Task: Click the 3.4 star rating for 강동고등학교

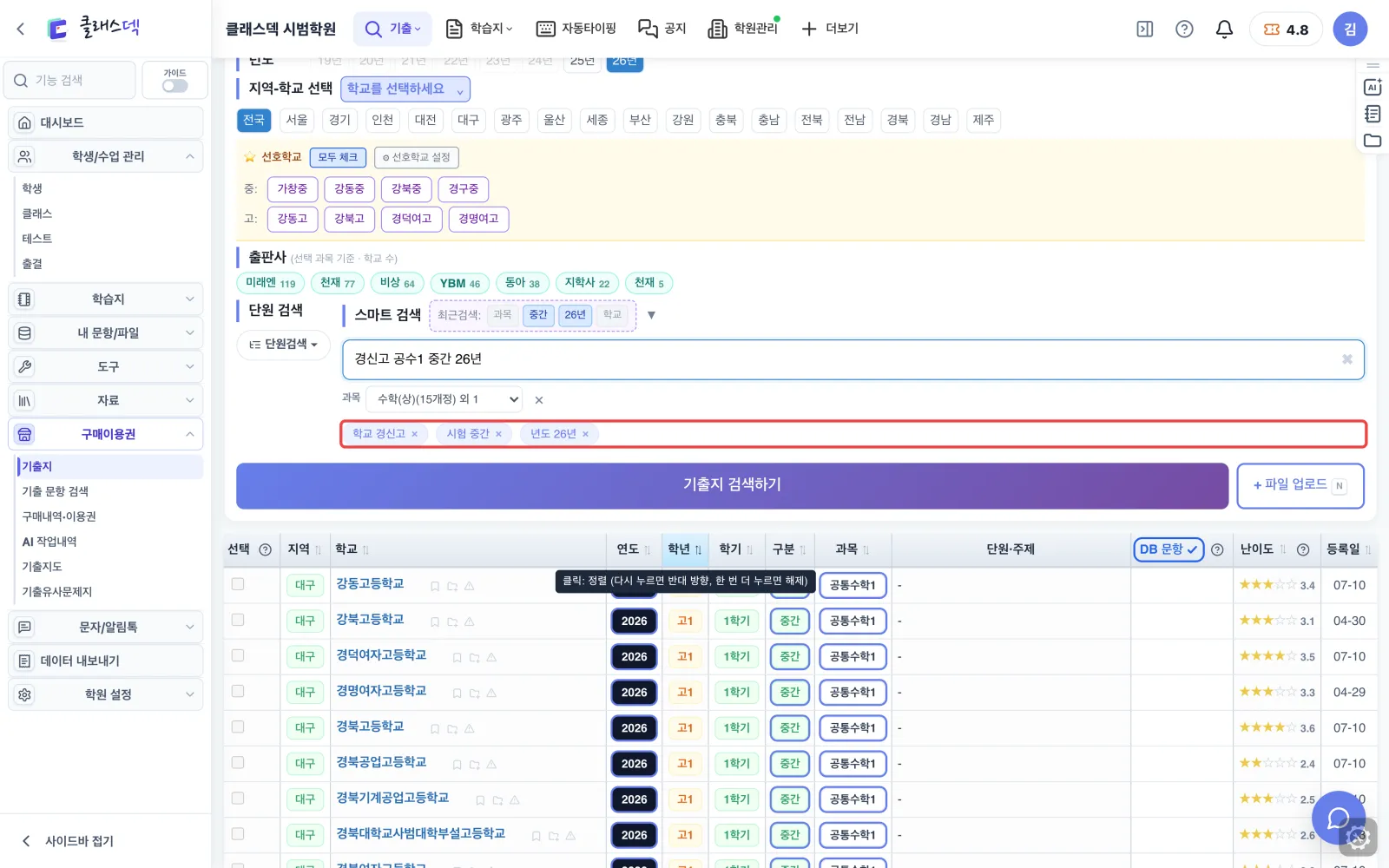Action: [x=1276, y=585]
